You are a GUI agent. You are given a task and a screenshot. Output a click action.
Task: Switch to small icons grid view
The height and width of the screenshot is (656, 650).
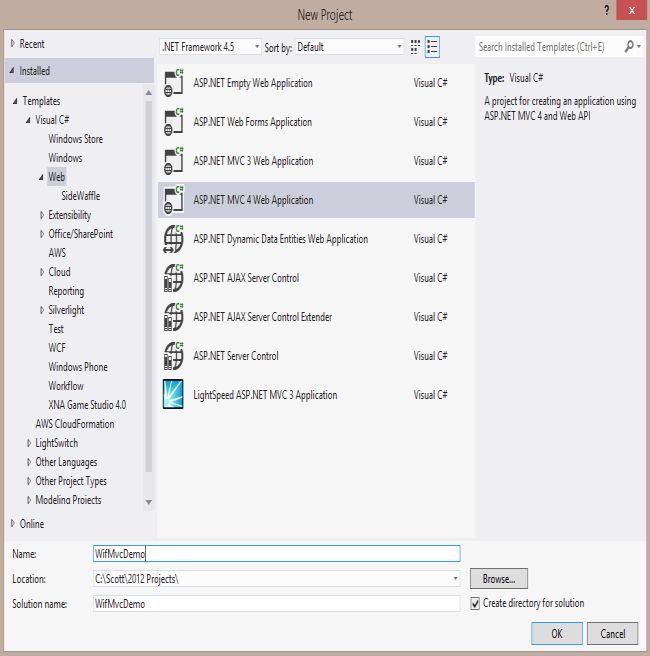point(415,47)
